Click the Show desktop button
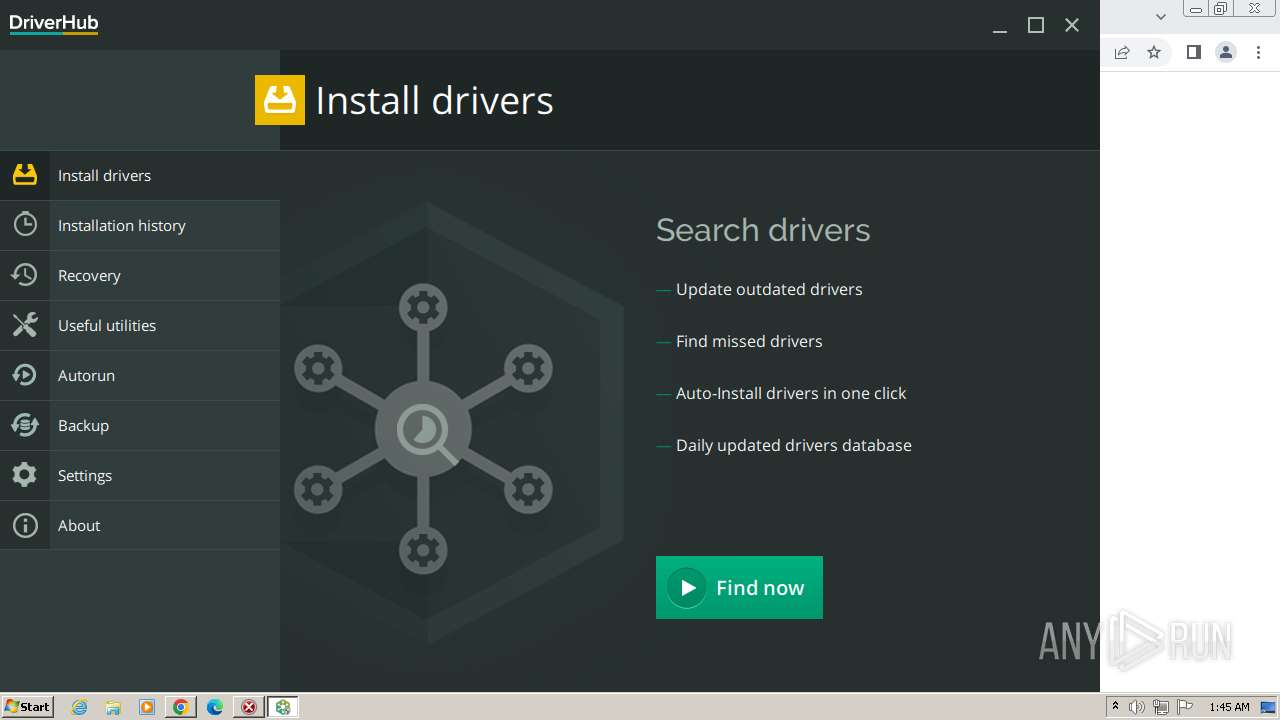 pyautogui.click(x=1269, y=707)
